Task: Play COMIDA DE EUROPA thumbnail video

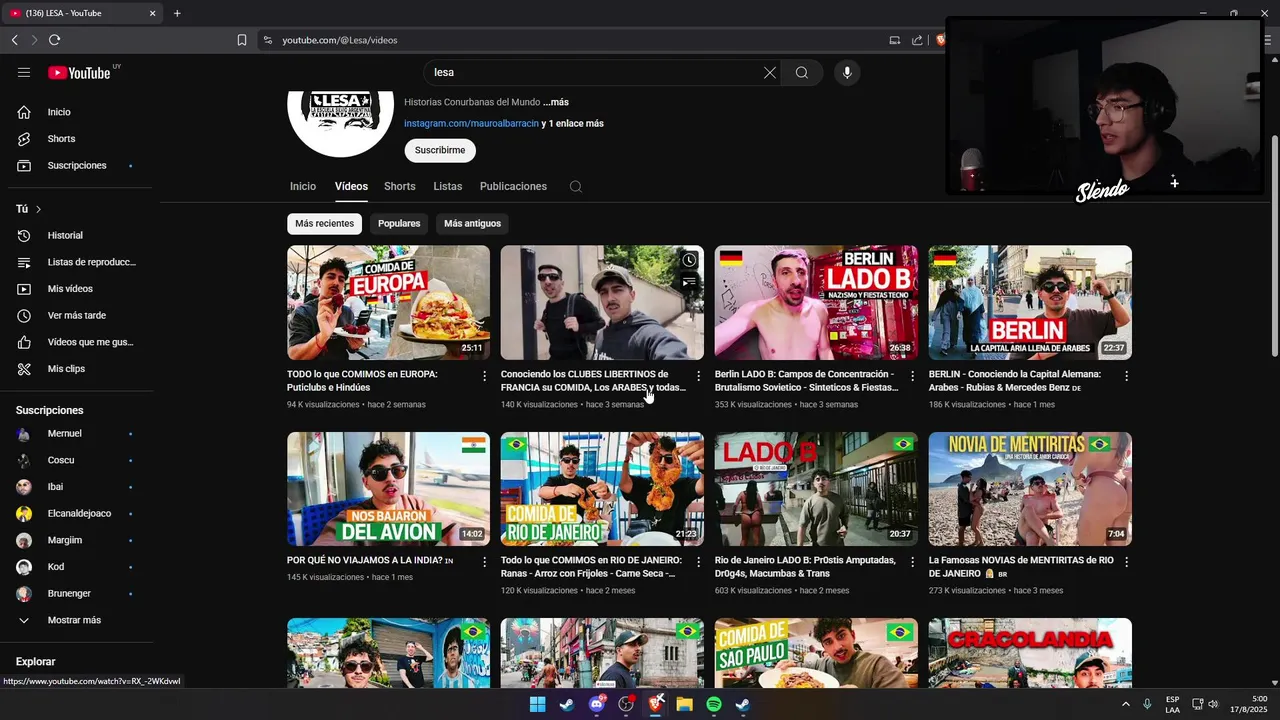Action: coord(388,302)
